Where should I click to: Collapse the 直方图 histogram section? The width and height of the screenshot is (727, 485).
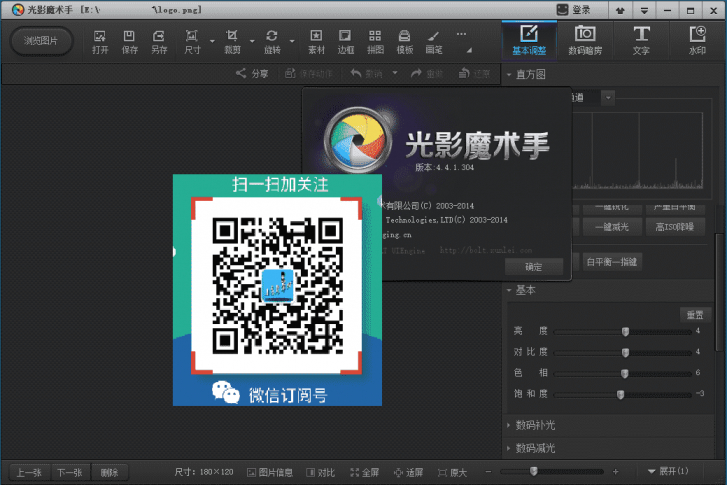pos(509,74)
